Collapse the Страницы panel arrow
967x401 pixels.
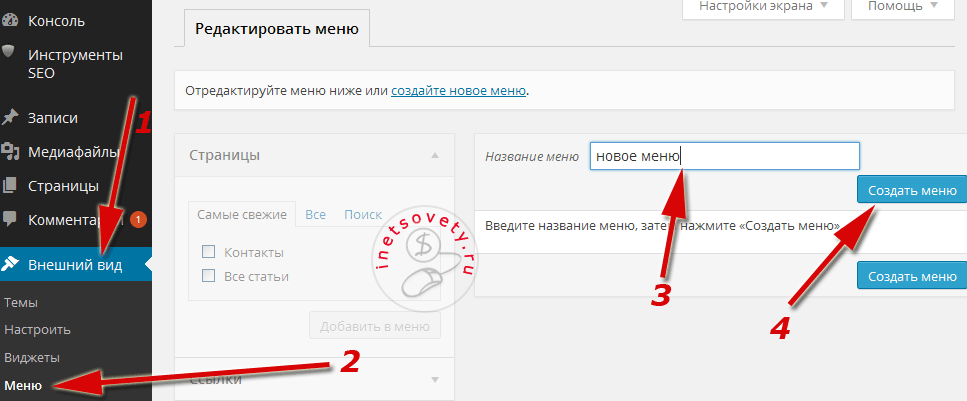coord(435,155)
